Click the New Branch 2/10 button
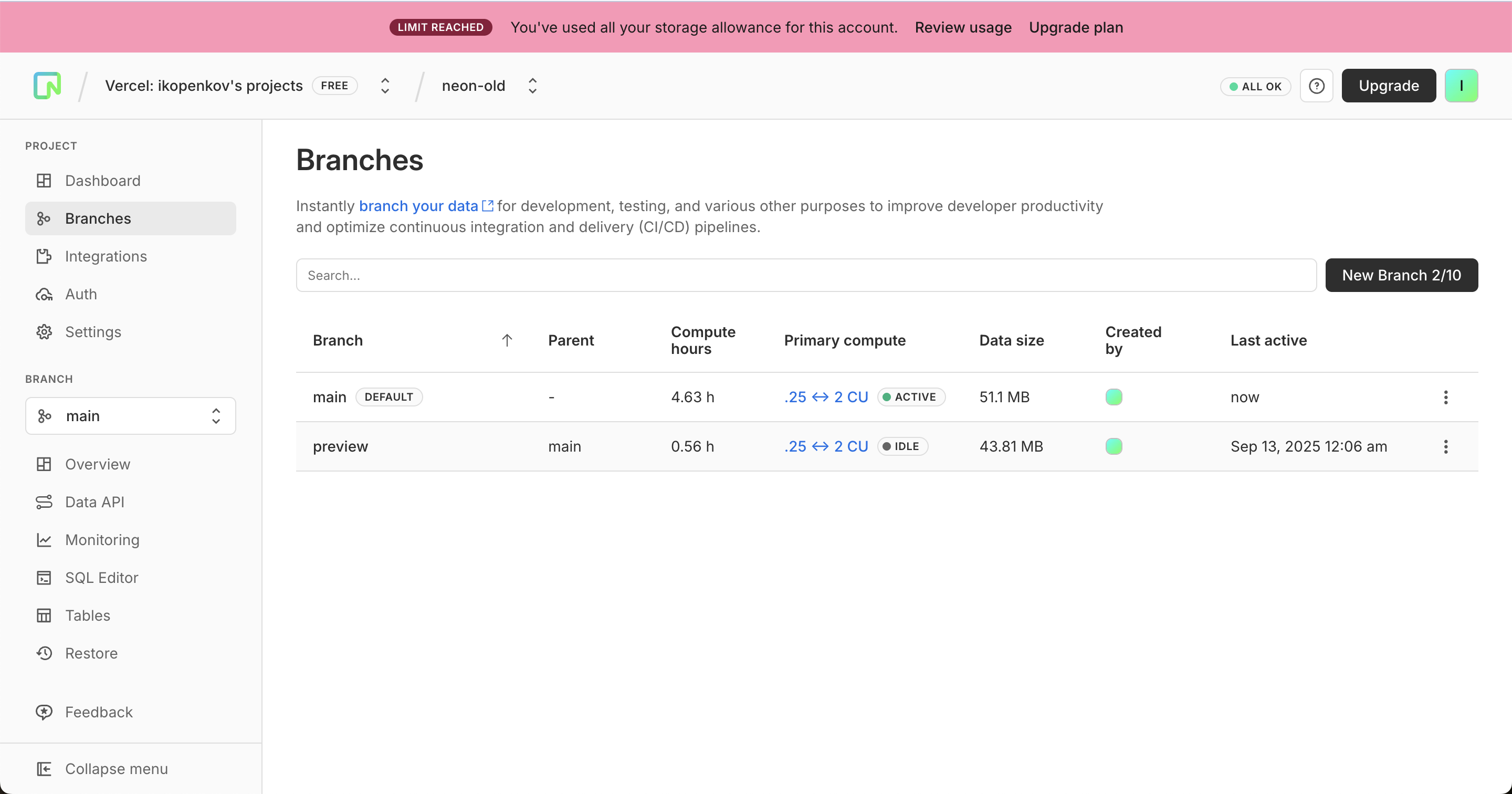 point(1401,275)
